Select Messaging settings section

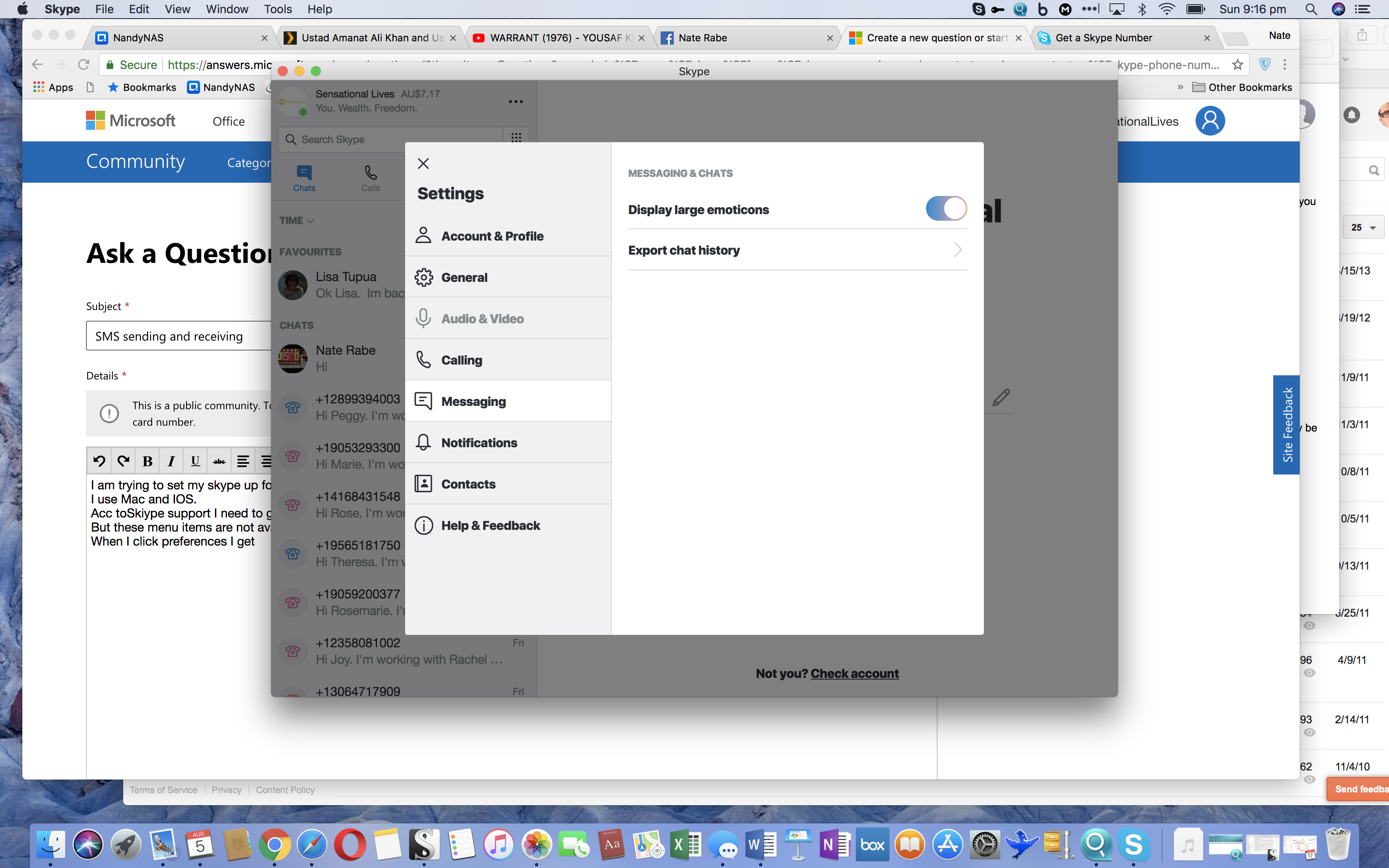tap(508, 401)
